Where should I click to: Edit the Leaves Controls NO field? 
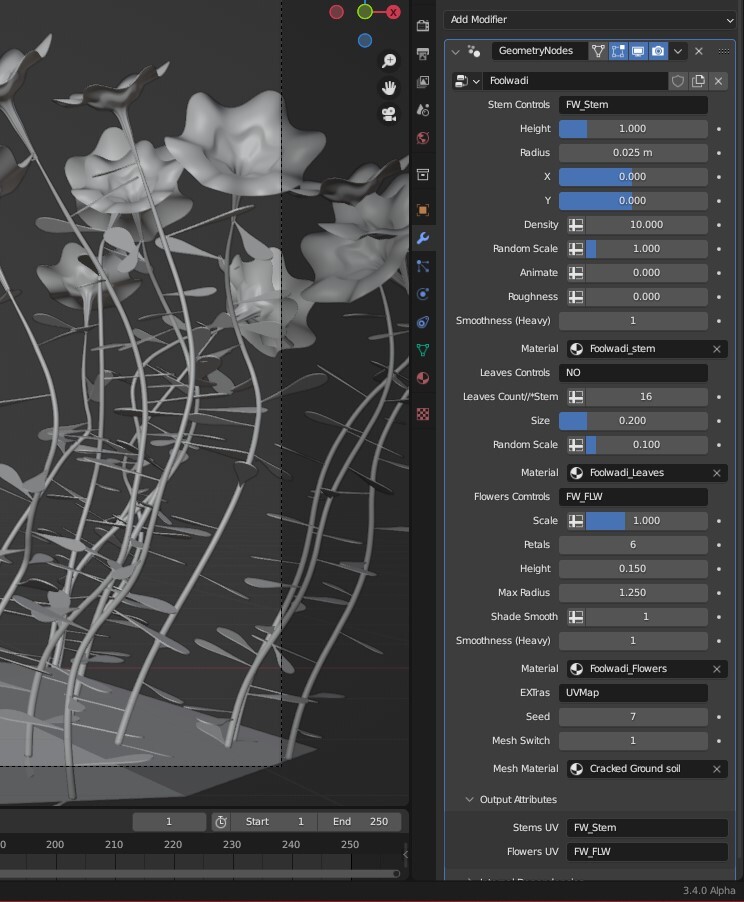[x=633, y=373]
